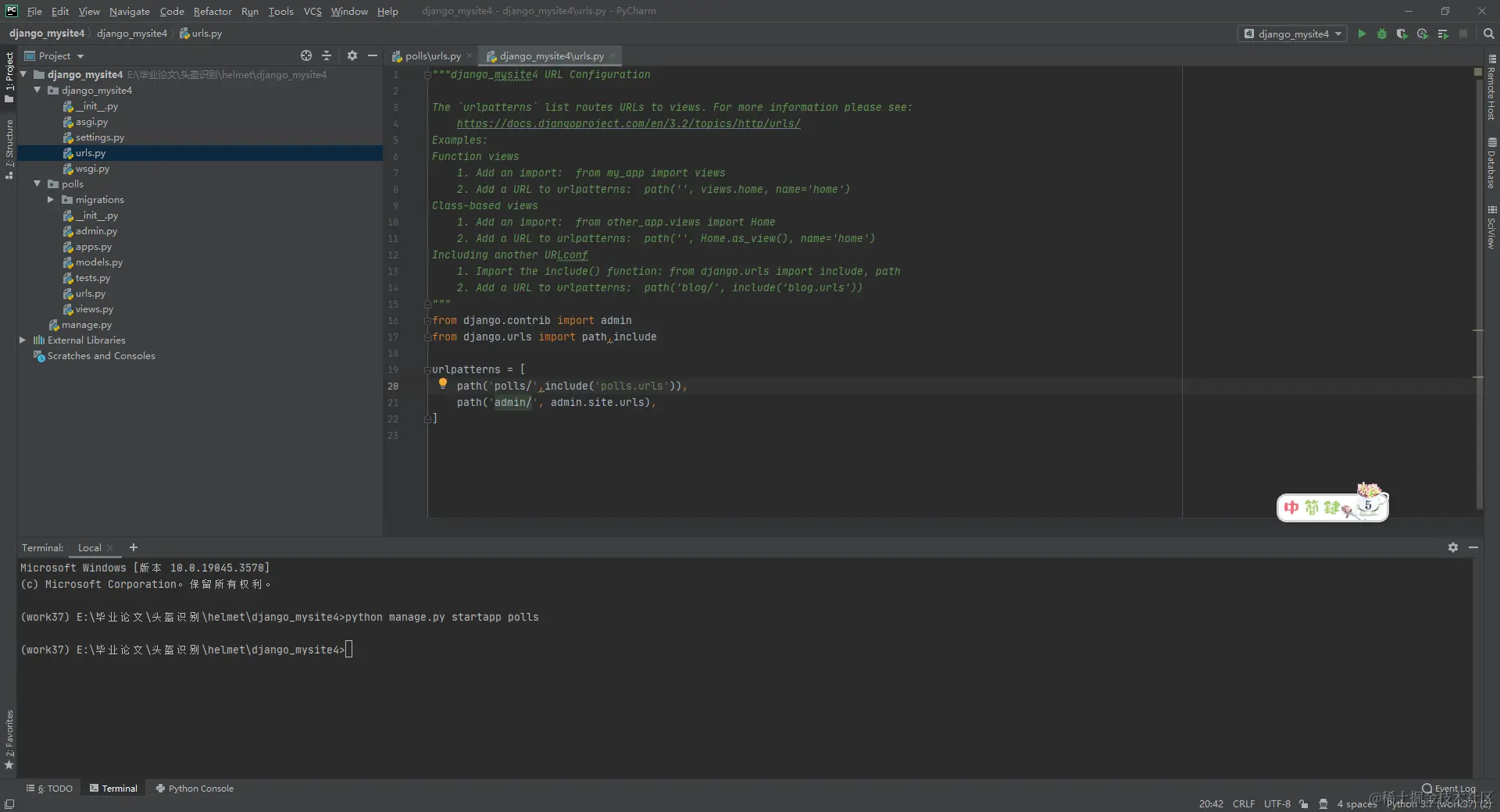Run with coverage shield icon
The width and height of the screenshot is (1500, 812).
(x=1402, y=34)
